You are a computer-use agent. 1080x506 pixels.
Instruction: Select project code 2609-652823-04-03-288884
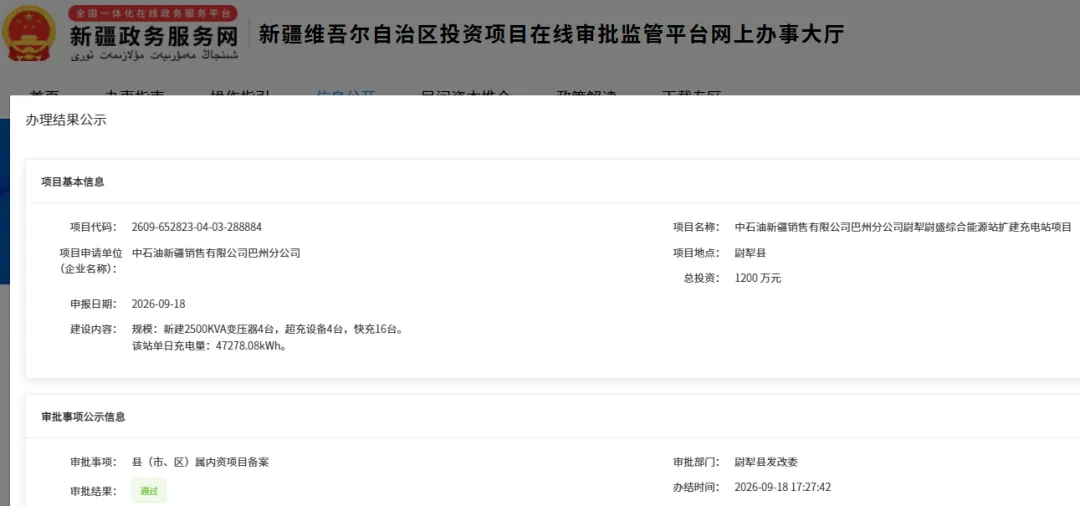(196, 227)
